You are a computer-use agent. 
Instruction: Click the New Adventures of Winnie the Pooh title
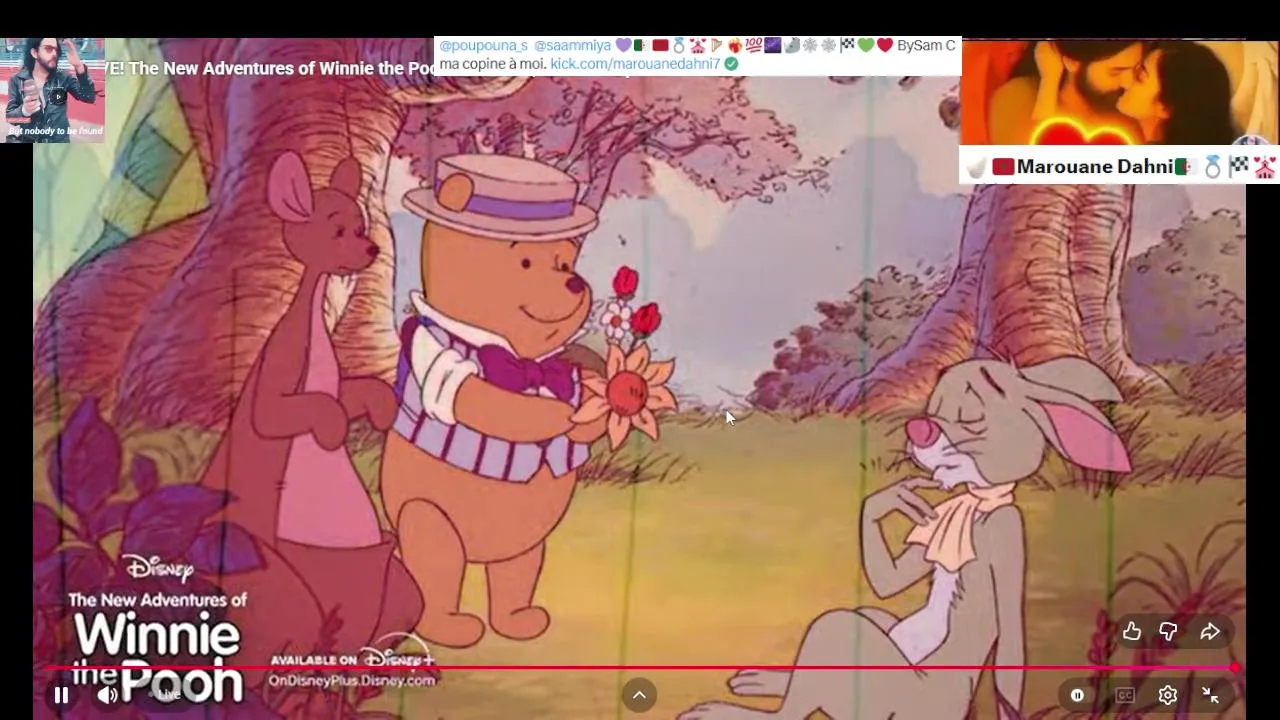(x=270, y=68)
